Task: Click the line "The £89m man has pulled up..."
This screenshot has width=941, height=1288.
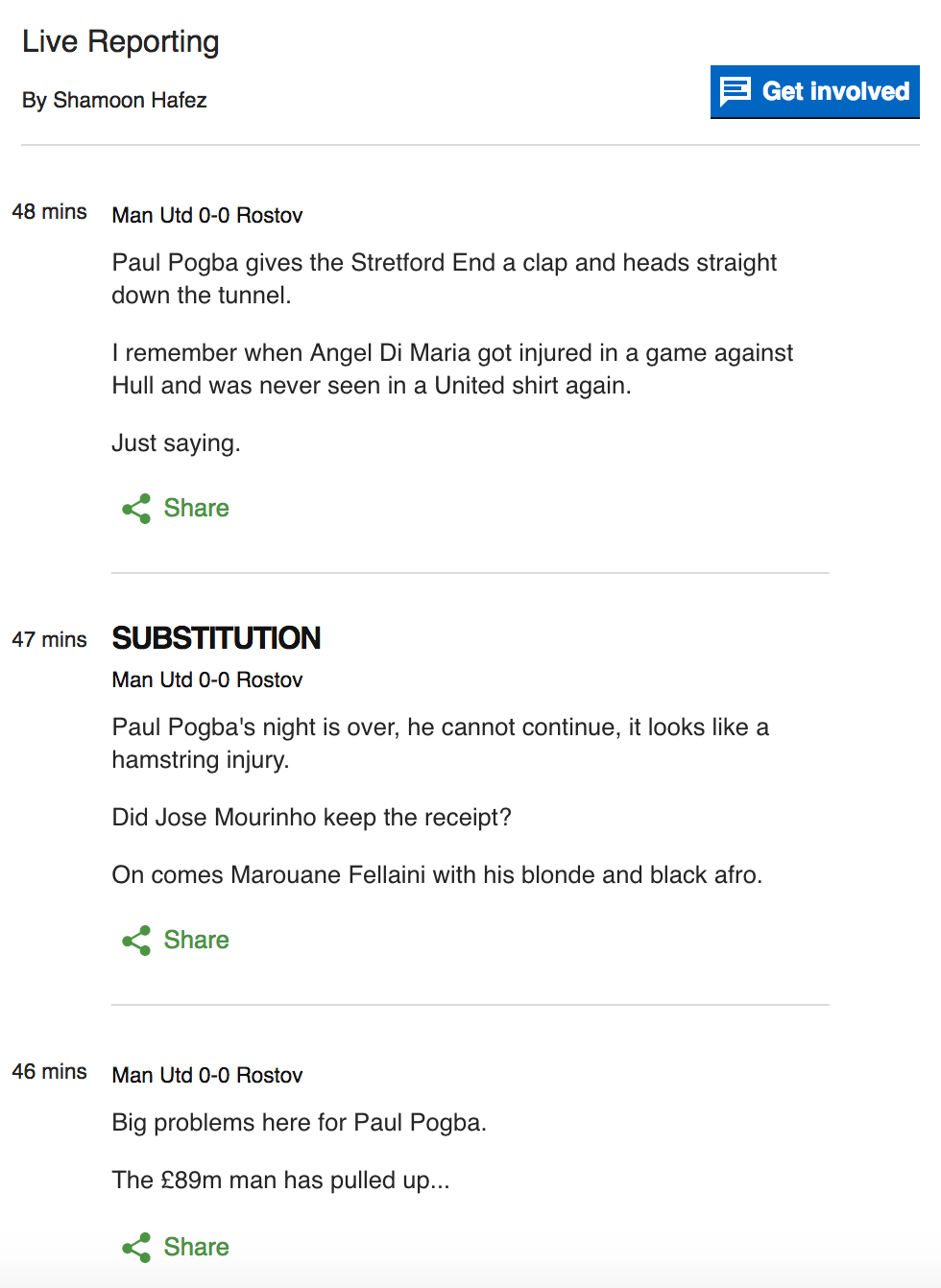Action: pyautogui.click(x=280, y=1180)
